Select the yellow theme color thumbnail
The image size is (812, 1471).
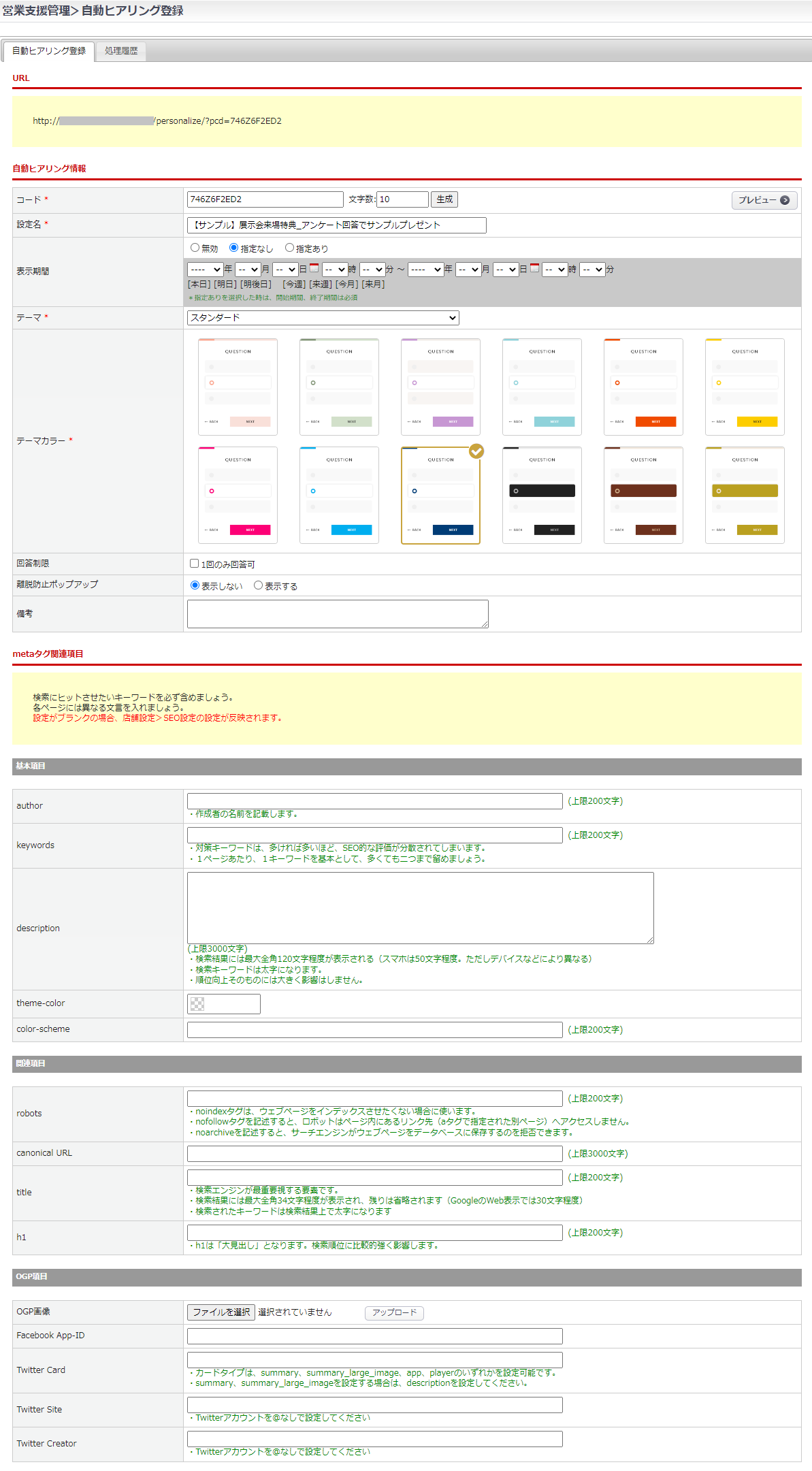(x=745, y=387)
